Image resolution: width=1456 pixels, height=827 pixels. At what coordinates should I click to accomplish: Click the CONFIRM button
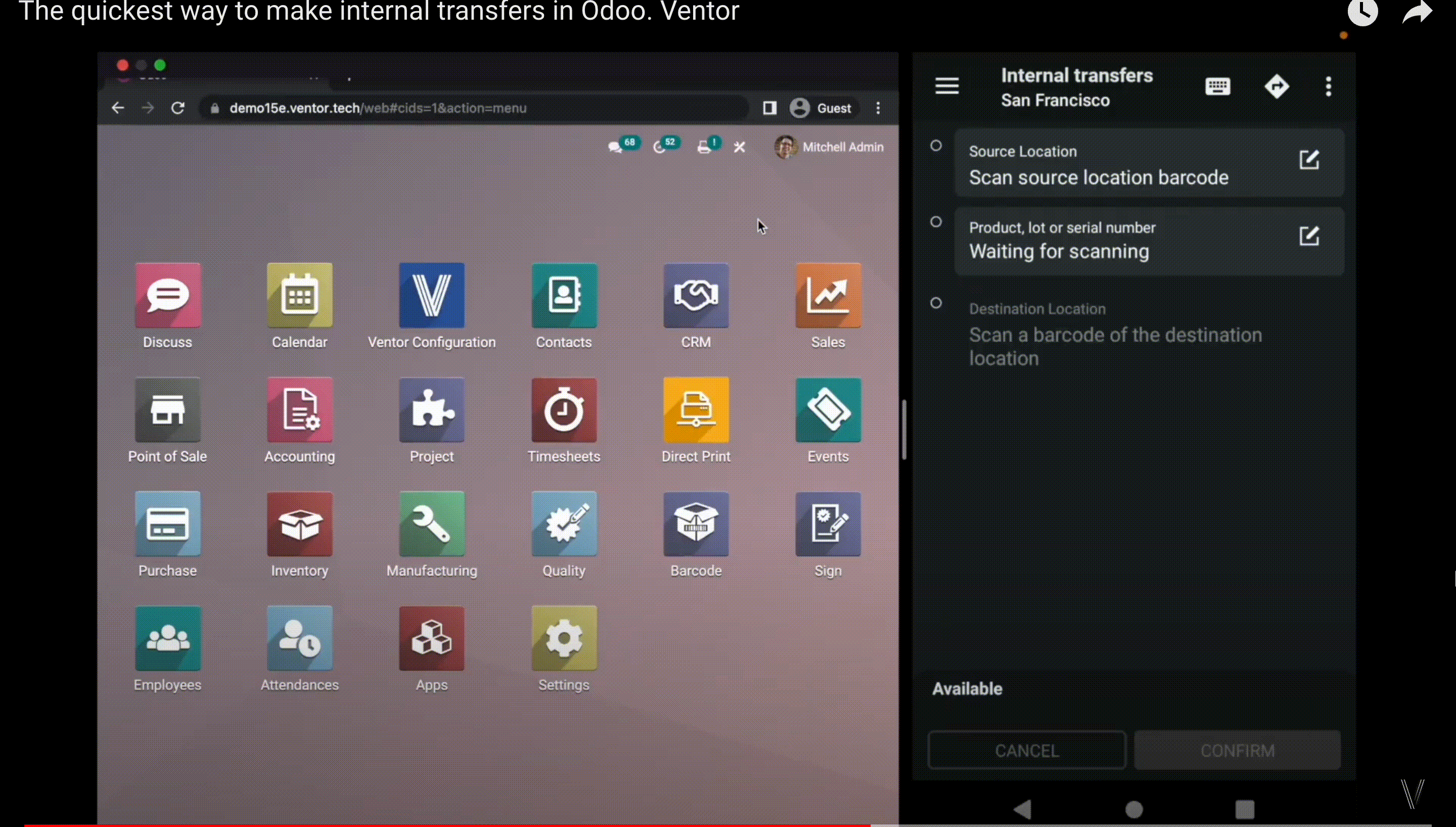click(1238, 750)
